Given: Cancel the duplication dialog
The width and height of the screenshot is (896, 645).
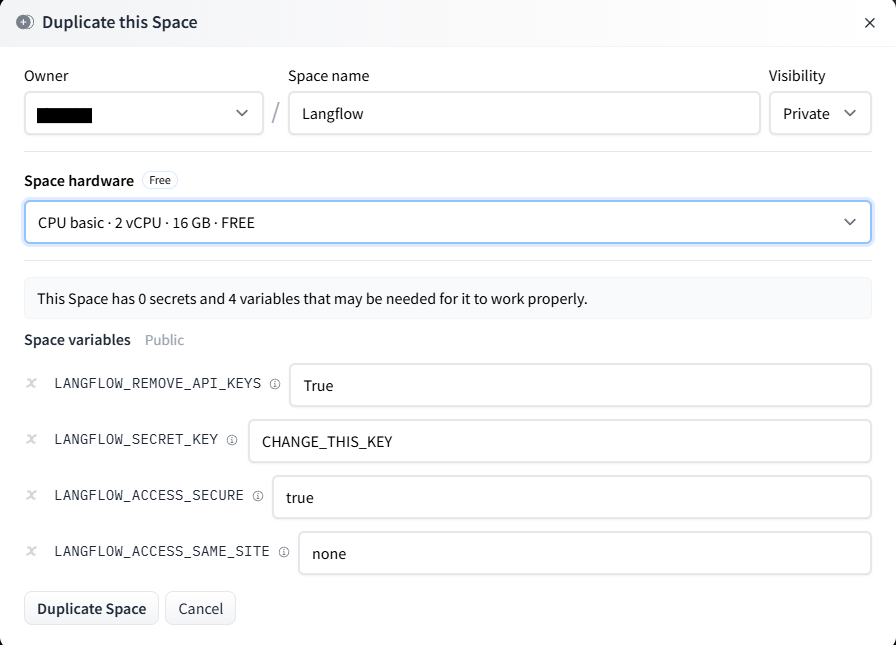Looking at the screenshot, I should pos(201,608).
